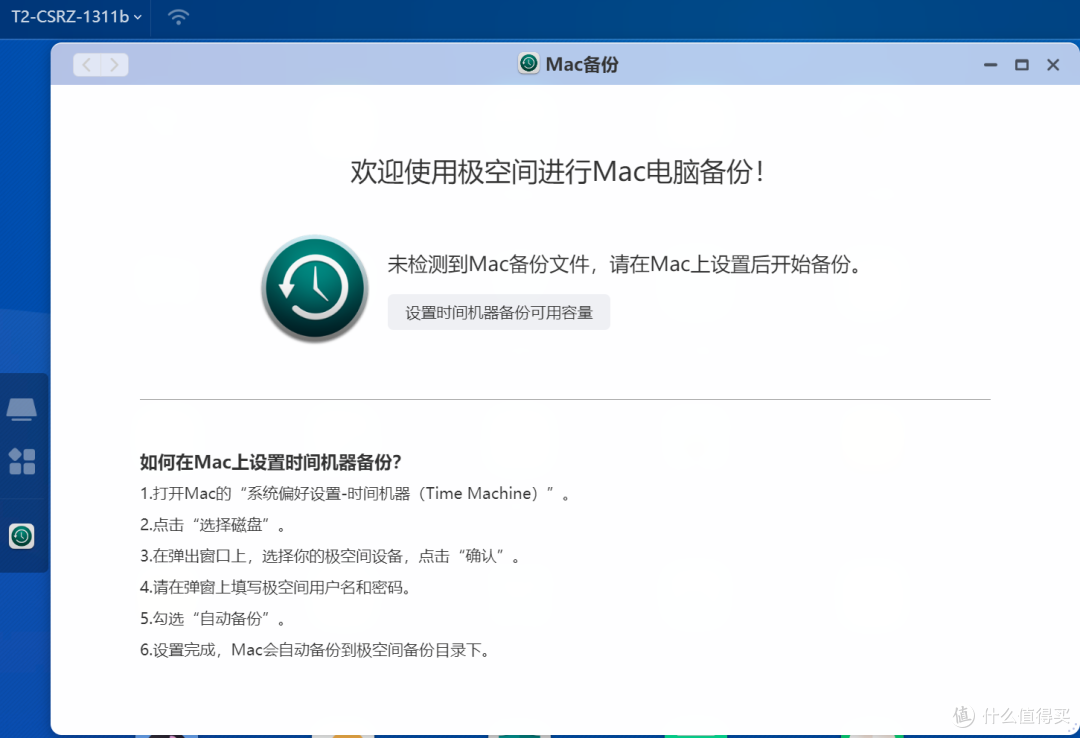Click the back navigation arrow

pyautogui.click(x=87, y=65)
